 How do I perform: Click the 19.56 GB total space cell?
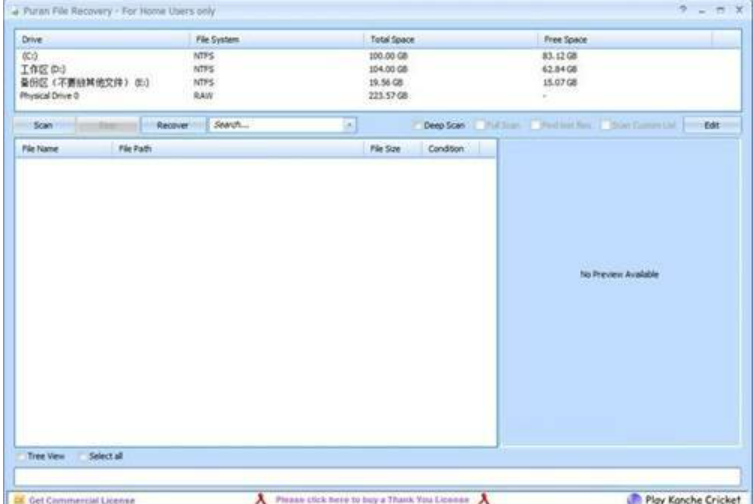pyautogui.click(x=386, y=83)
